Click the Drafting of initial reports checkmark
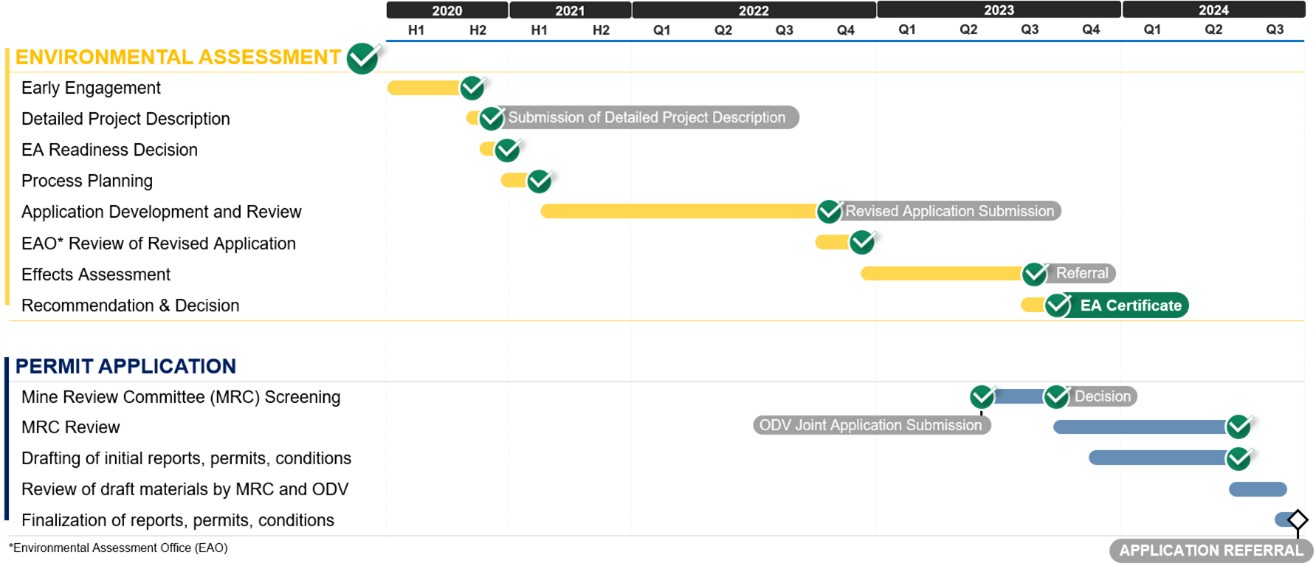Viewport: 1316px width, 566px height. point(1239,458)
